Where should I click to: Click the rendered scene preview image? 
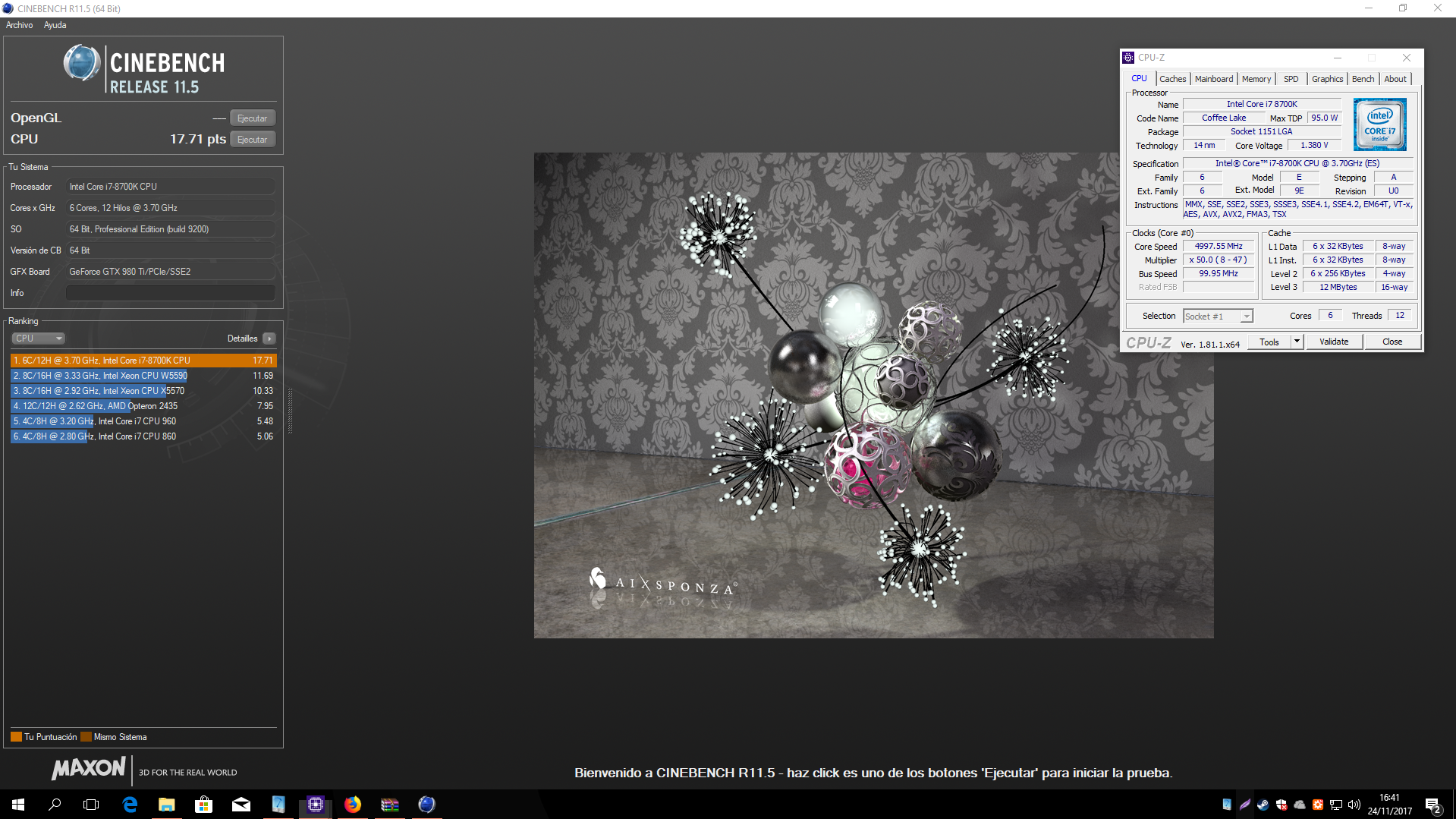873,395
